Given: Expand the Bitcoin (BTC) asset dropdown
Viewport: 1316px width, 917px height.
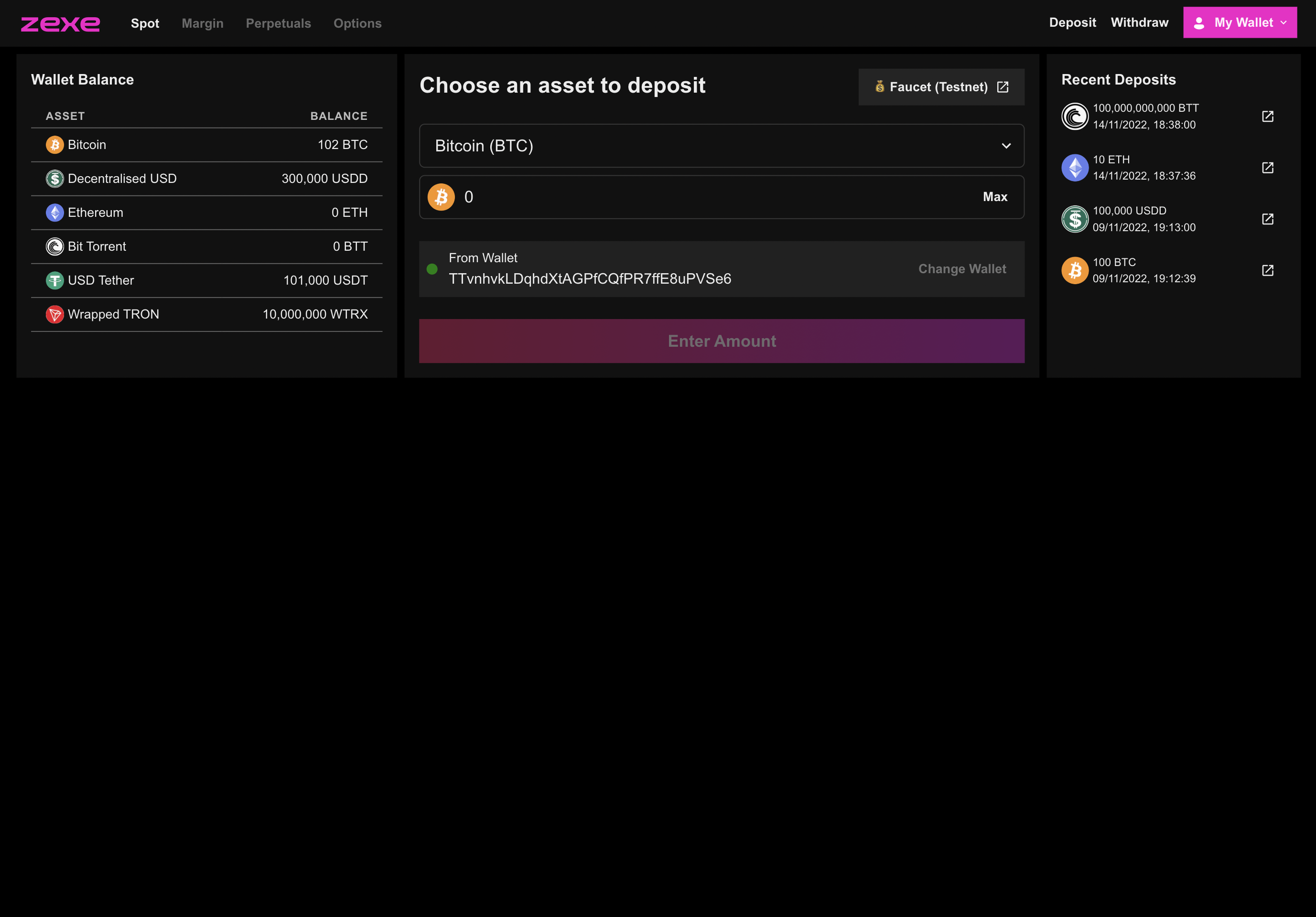Looking at the screenshot, I should (721, 146).
